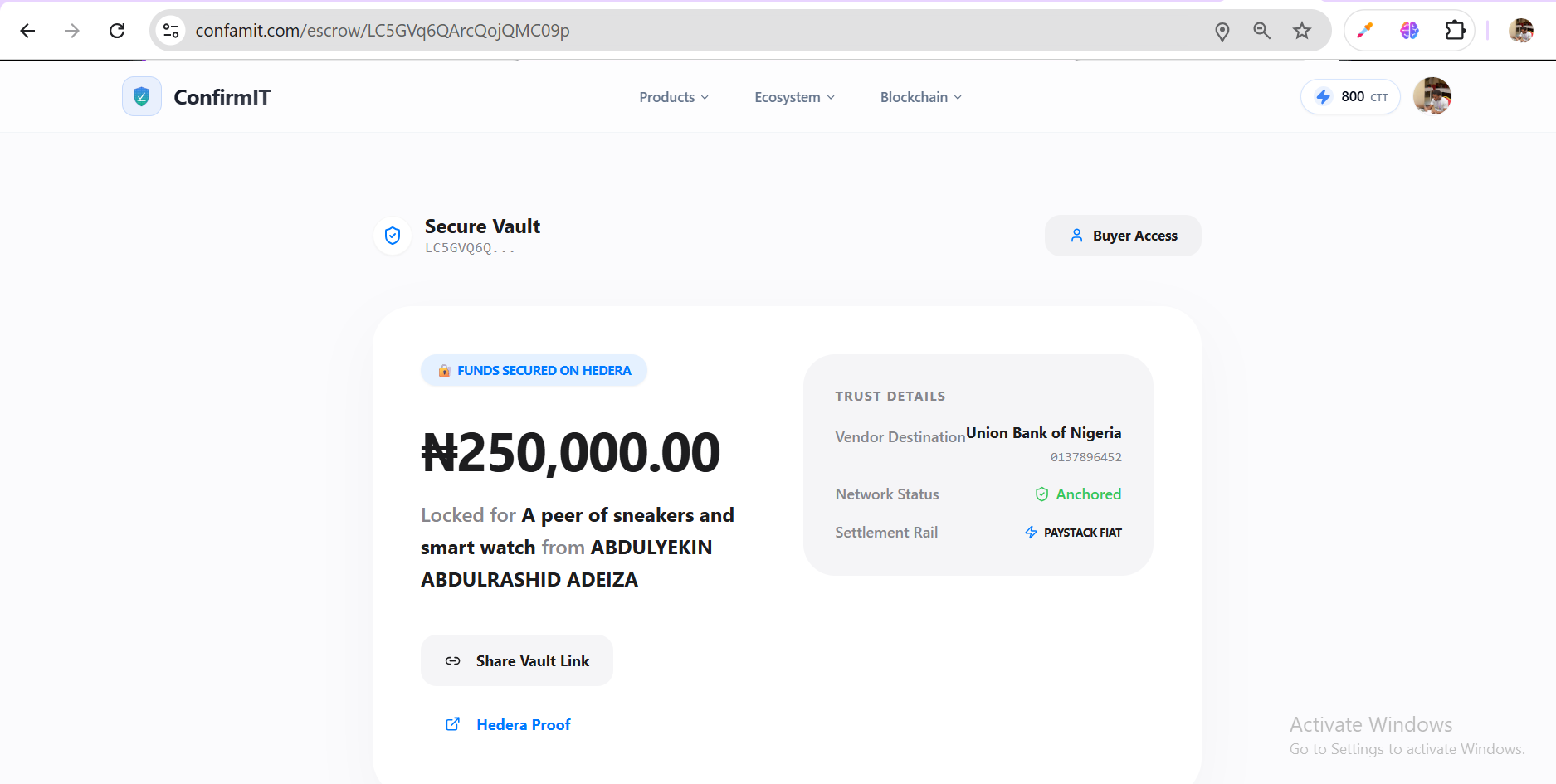Screen dimensions: 1556x784
Task: Click the ConfirmIT shield logo icon
Action: [142, 97]
